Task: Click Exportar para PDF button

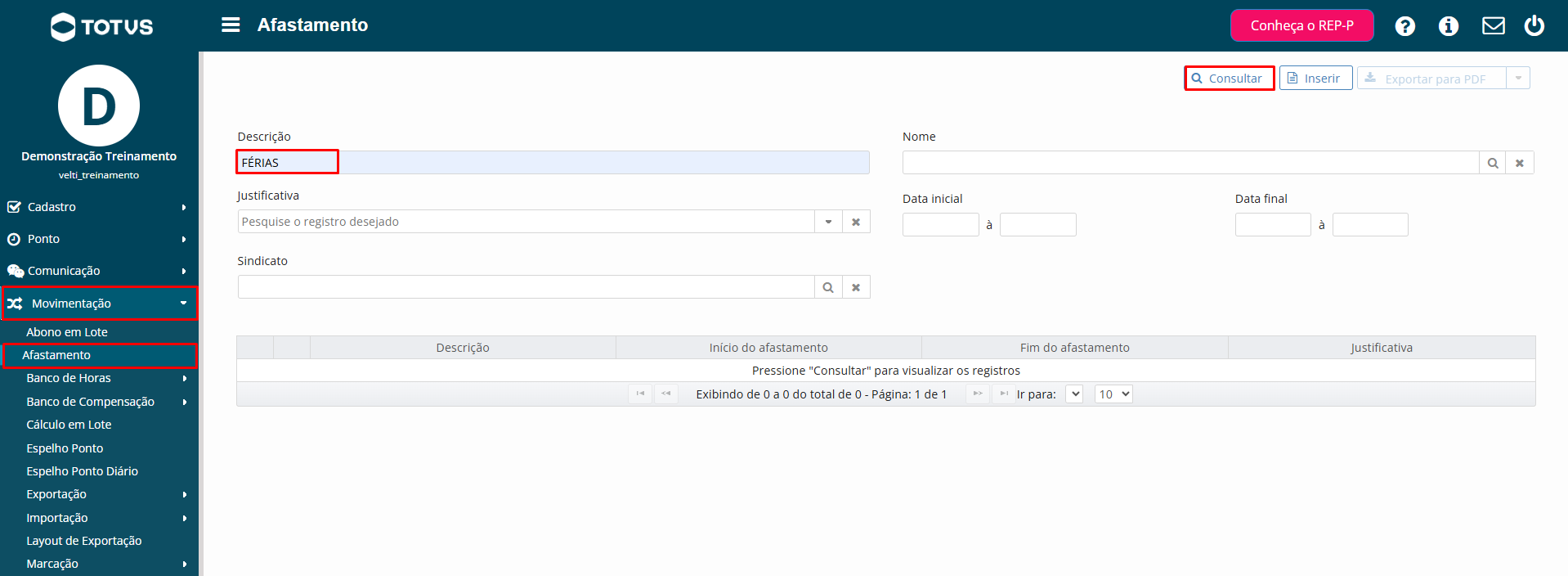Action: pos(1431,79)
